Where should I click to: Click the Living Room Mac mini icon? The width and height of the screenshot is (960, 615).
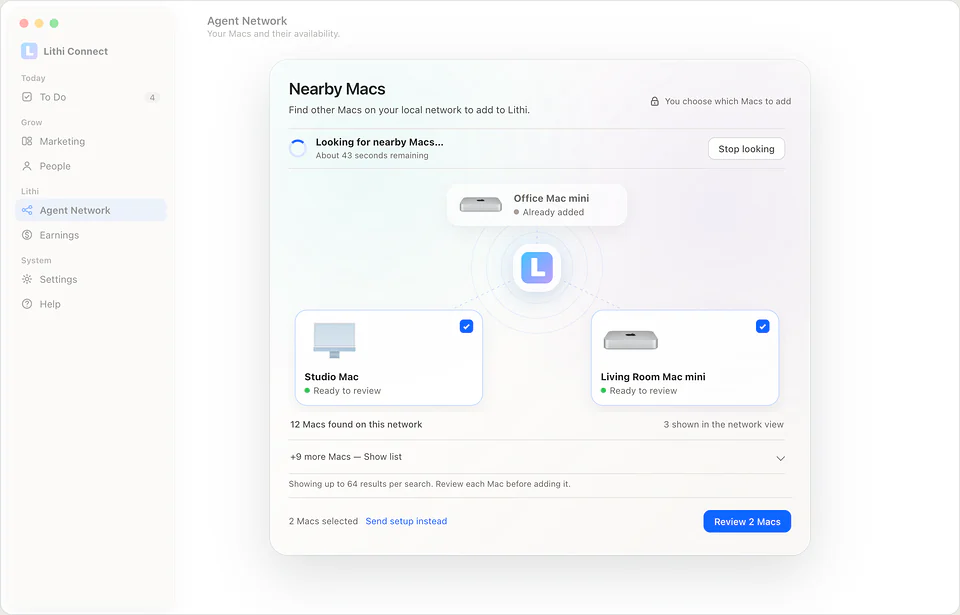point(631,340)
